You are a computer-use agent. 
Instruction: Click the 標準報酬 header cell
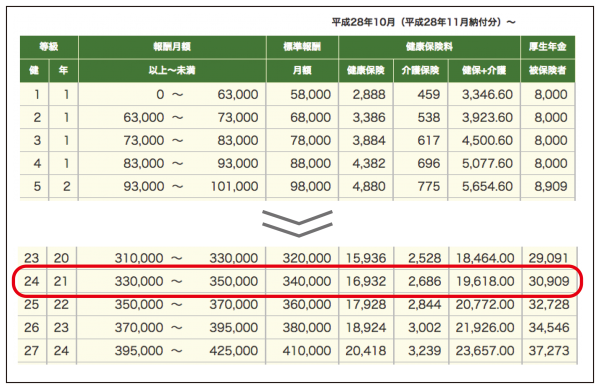click(302, 47)
